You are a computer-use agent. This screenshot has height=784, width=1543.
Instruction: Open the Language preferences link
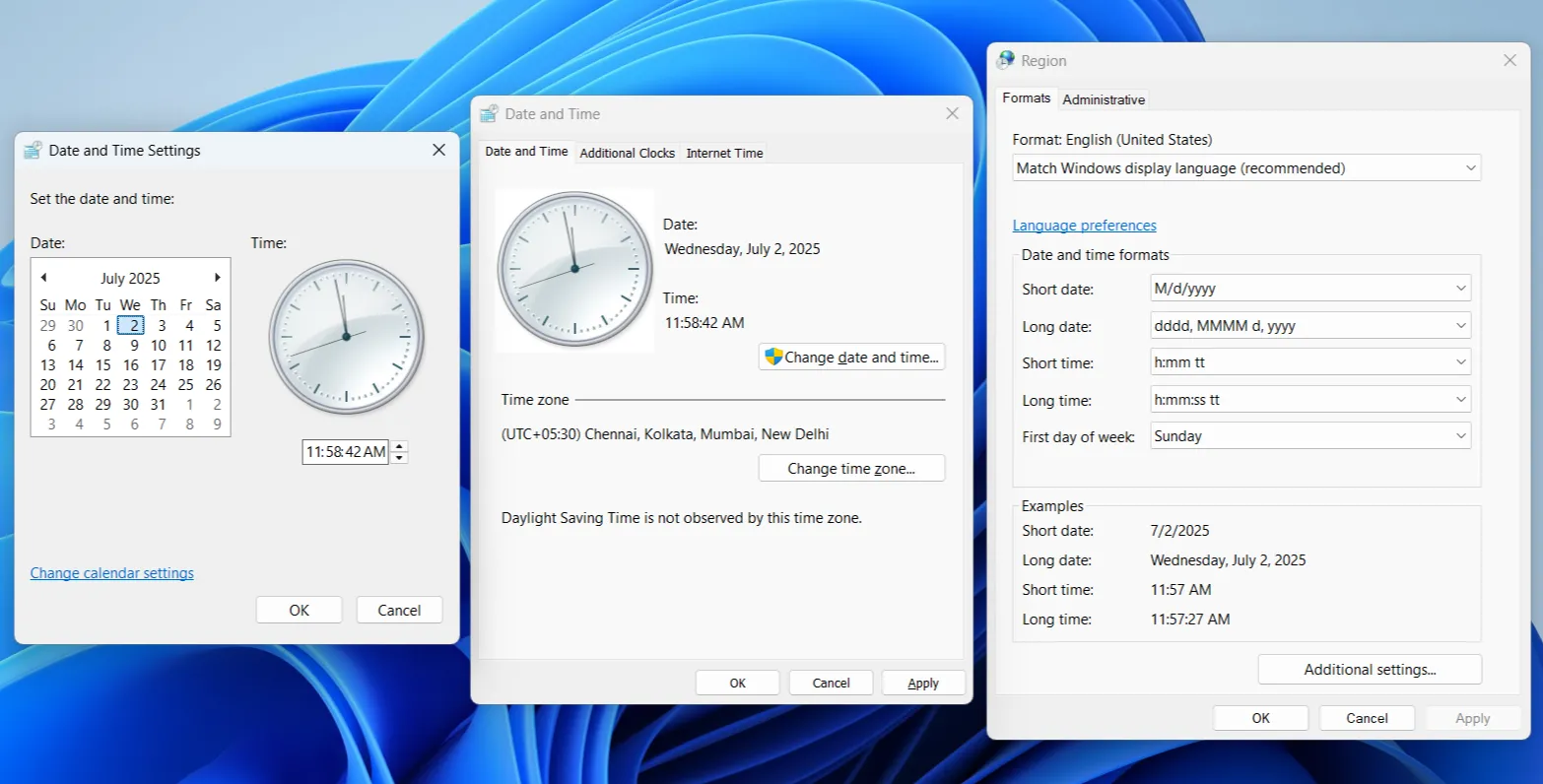click(x=1084, y=226)
